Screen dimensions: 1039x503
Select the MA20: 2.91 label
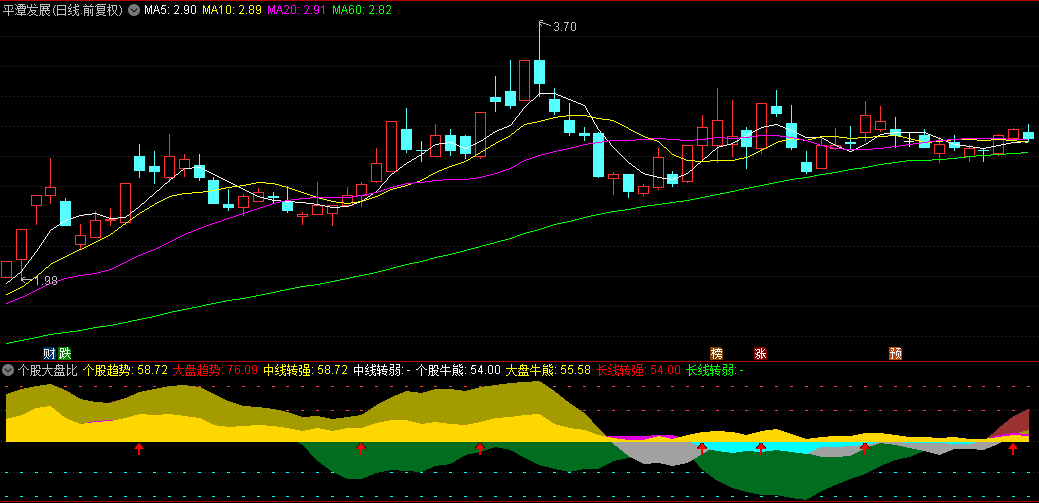tap(294, 10)
